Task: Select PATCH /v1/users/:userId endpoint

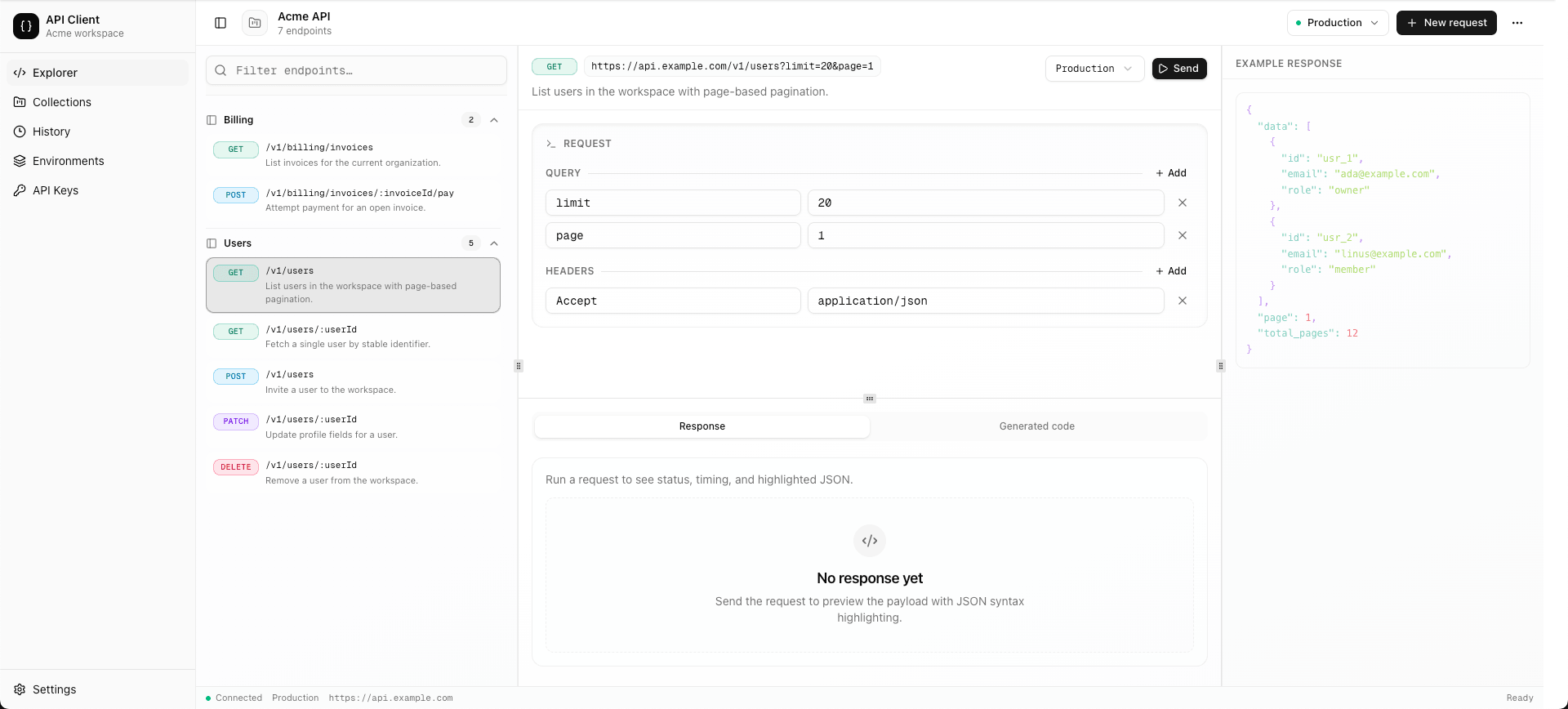Action: tap(353, 427)
